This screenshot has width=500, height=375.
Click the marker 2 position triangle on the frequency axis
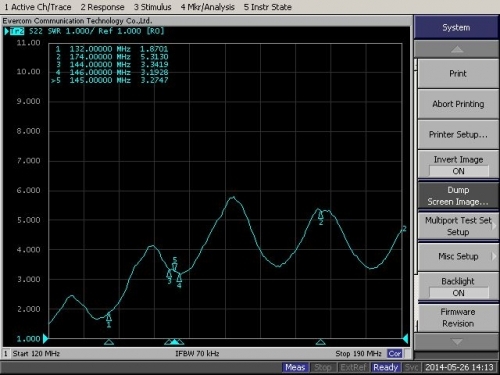click(x=320, y=342)
